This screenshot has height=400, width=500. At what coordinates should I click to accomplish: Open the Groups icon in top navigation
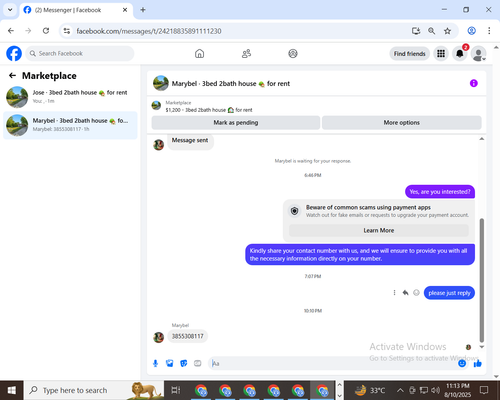293,53
